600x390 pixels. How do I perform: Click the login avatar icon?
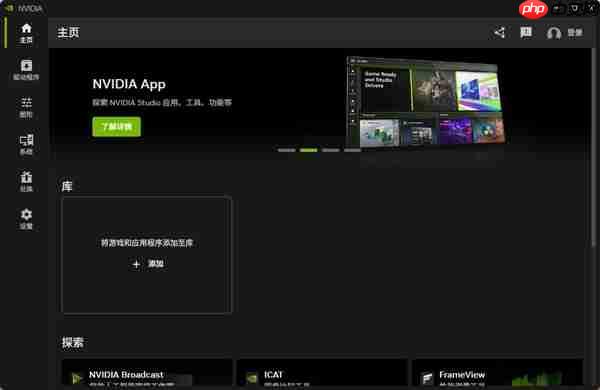point(554,33)
